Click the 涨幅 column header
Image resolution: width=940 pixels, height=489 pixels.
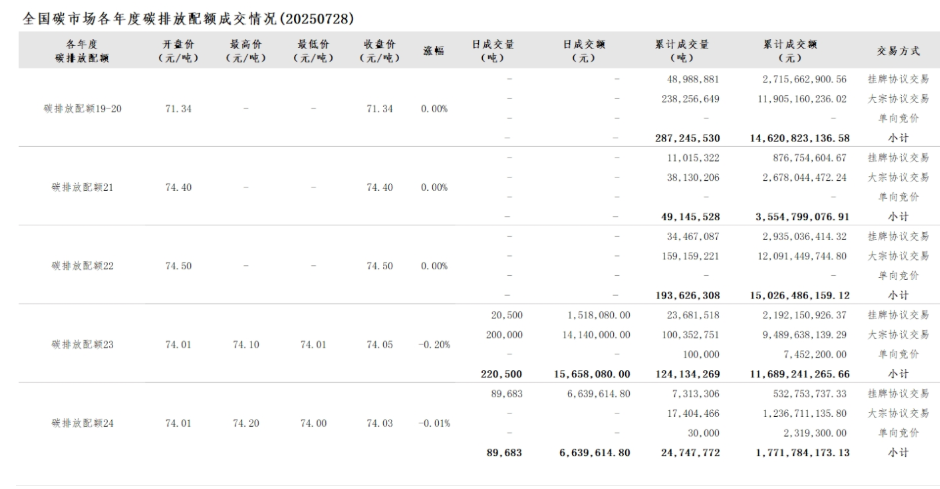tap(433, 52)
